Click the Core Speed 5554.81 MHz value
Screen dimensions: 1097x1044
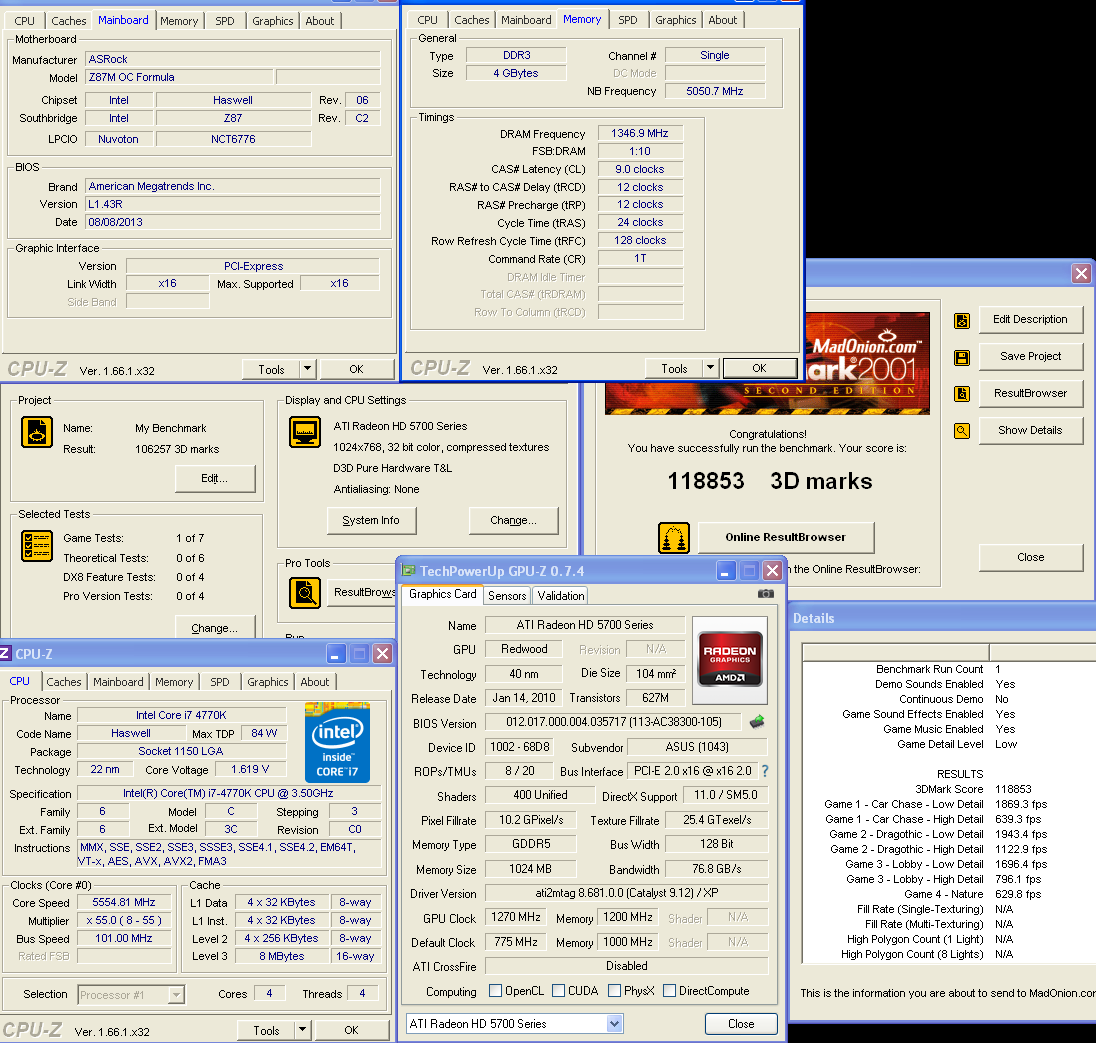tap(124, 903)
